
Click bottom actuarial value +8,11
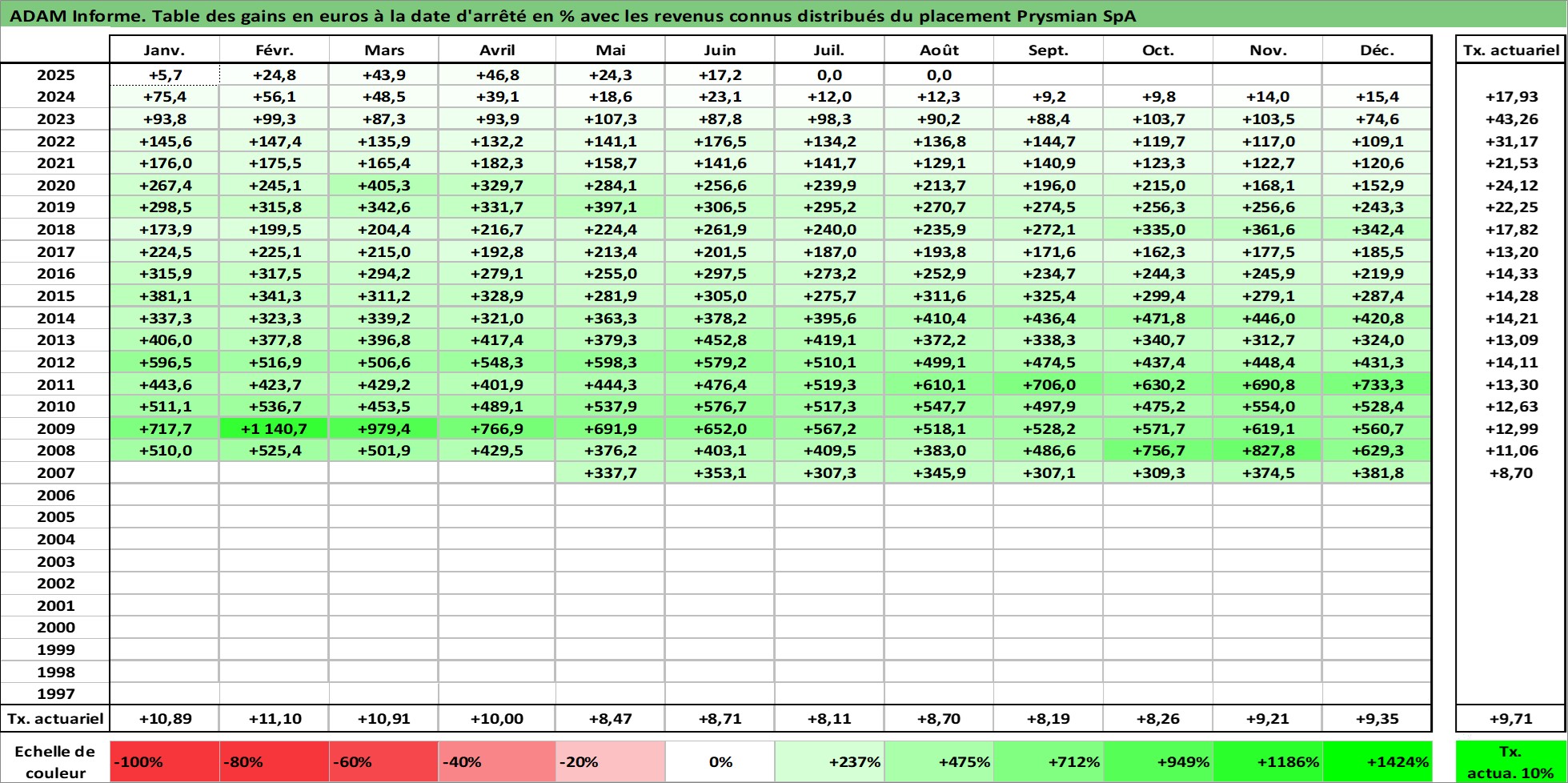click(x=829, y=718)
